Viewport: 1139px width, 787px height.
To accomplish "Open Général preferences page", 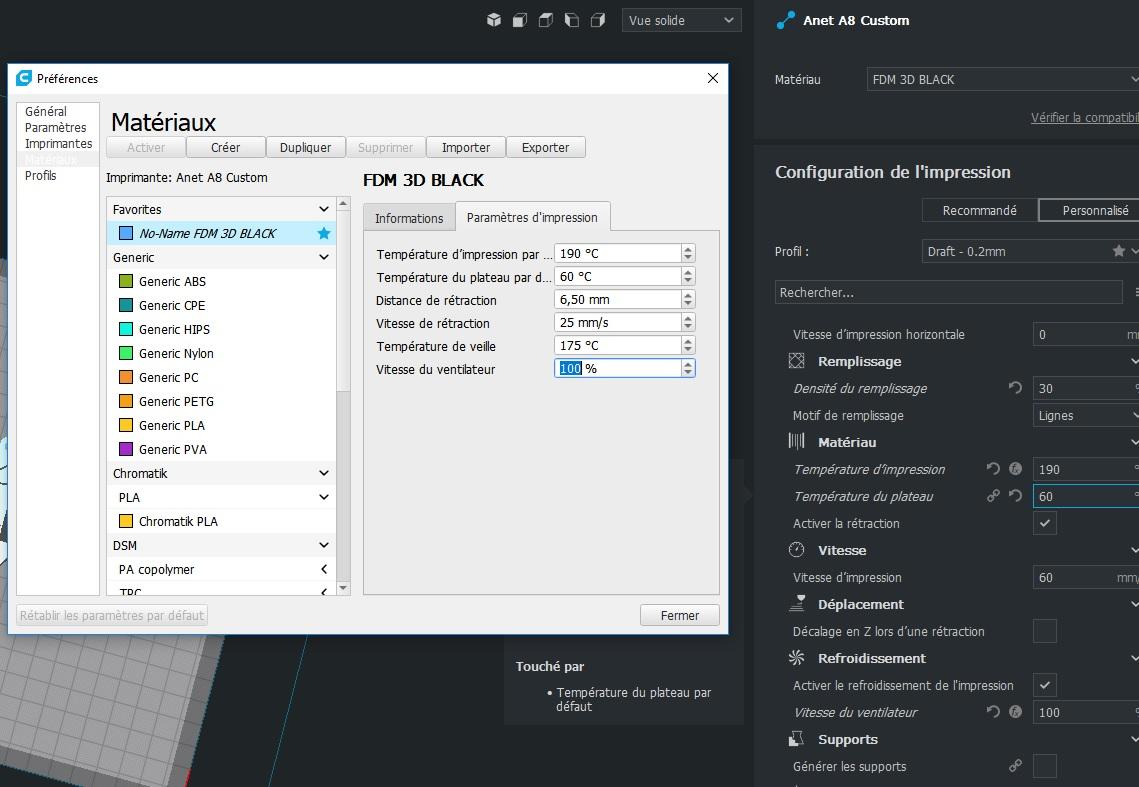I will [x=46, y=111].
